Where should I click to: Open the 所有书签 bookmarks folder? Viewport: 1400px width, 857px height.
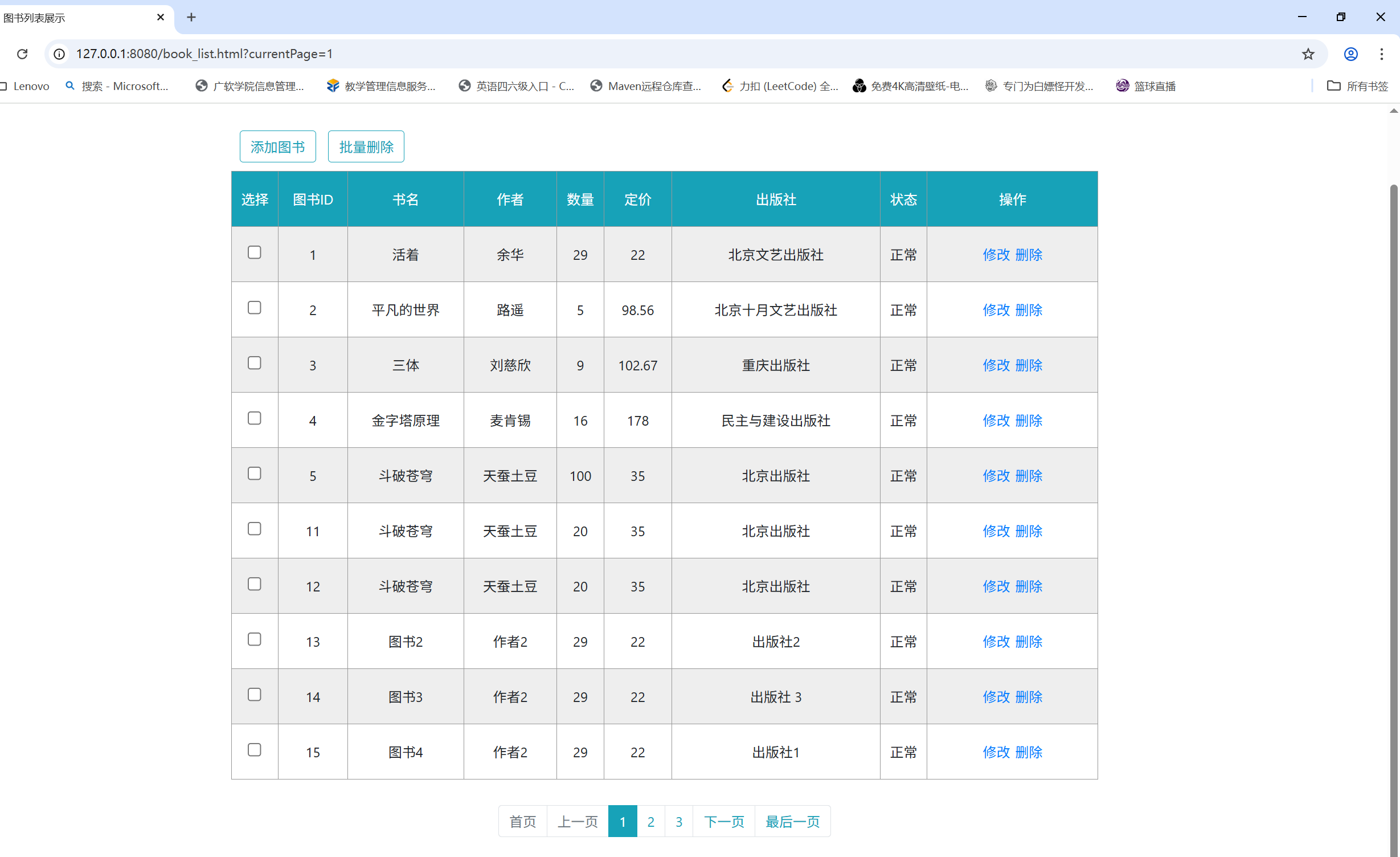1357,86
